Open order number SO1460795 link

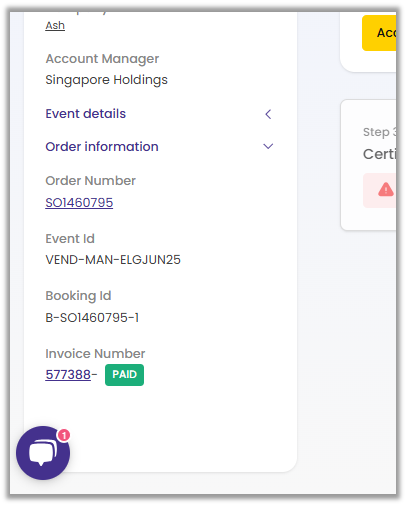click(x=79, y=203)
